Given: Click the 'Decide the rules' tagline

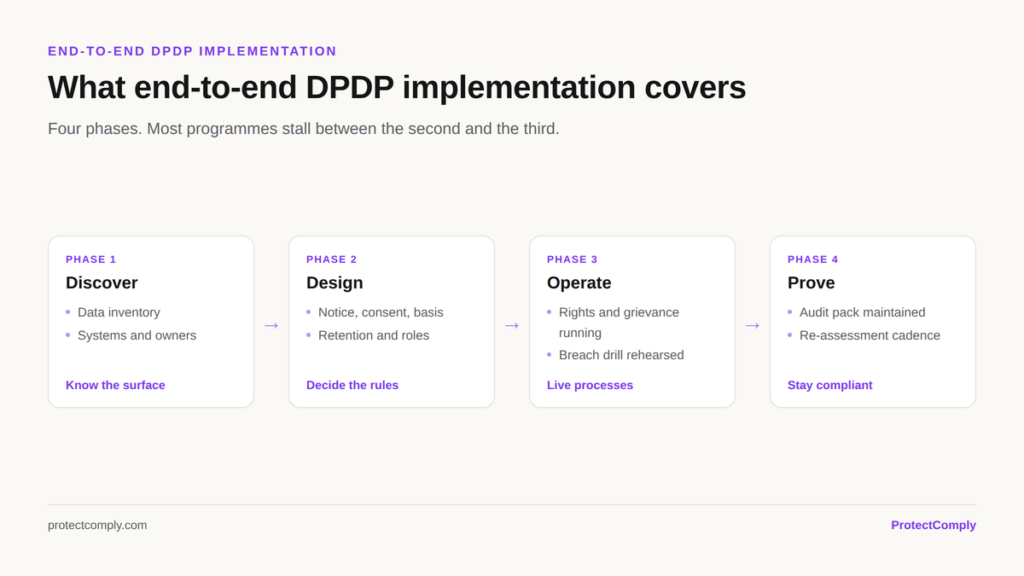Looking at the screenshot, I should click(352, 385).
